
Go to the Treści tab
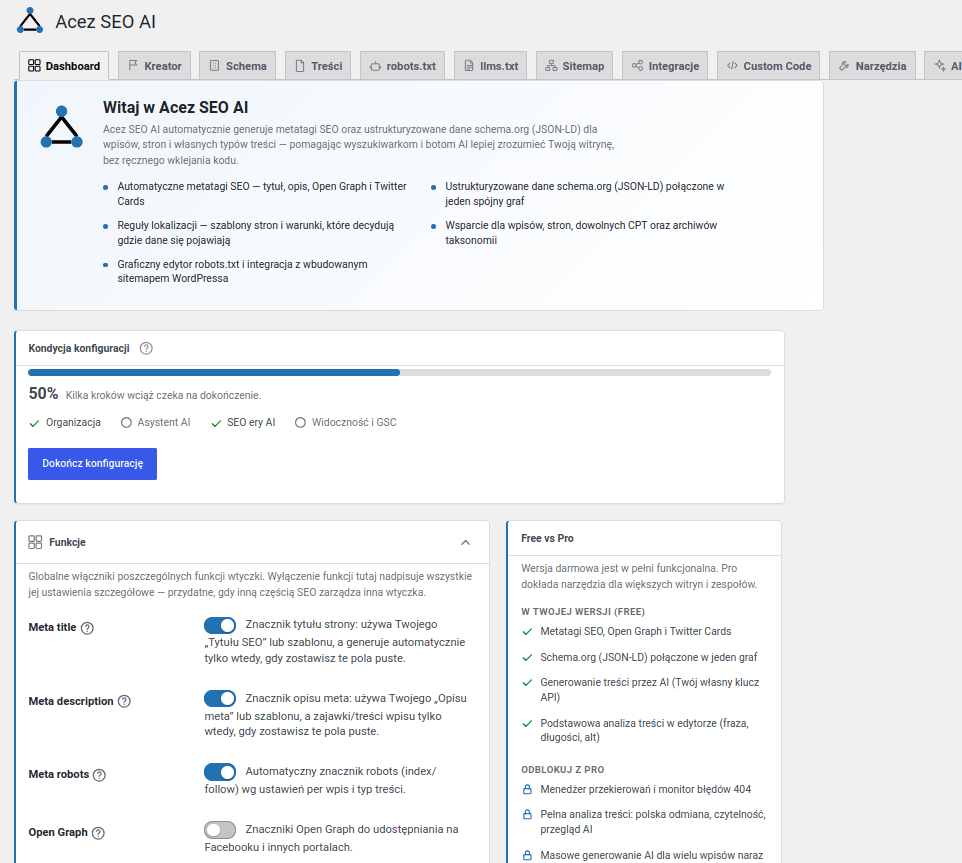pos(318,66)
